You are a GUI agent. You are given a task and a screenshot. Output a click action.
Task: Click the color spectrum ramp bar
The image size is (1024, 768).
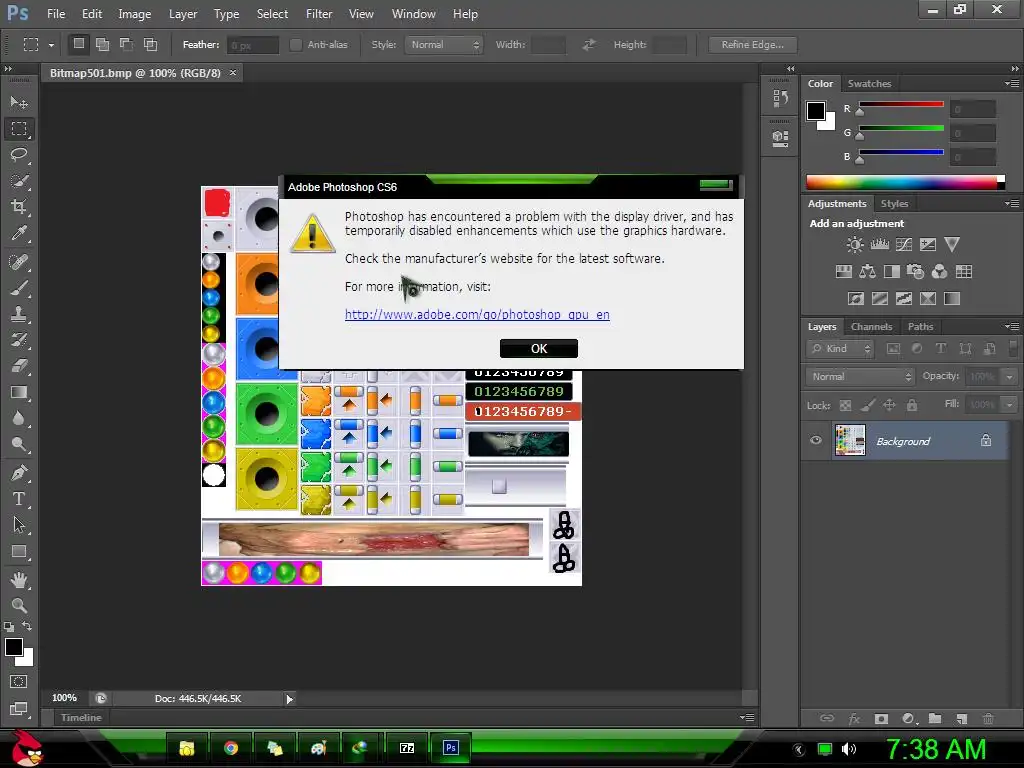point(902,182)
